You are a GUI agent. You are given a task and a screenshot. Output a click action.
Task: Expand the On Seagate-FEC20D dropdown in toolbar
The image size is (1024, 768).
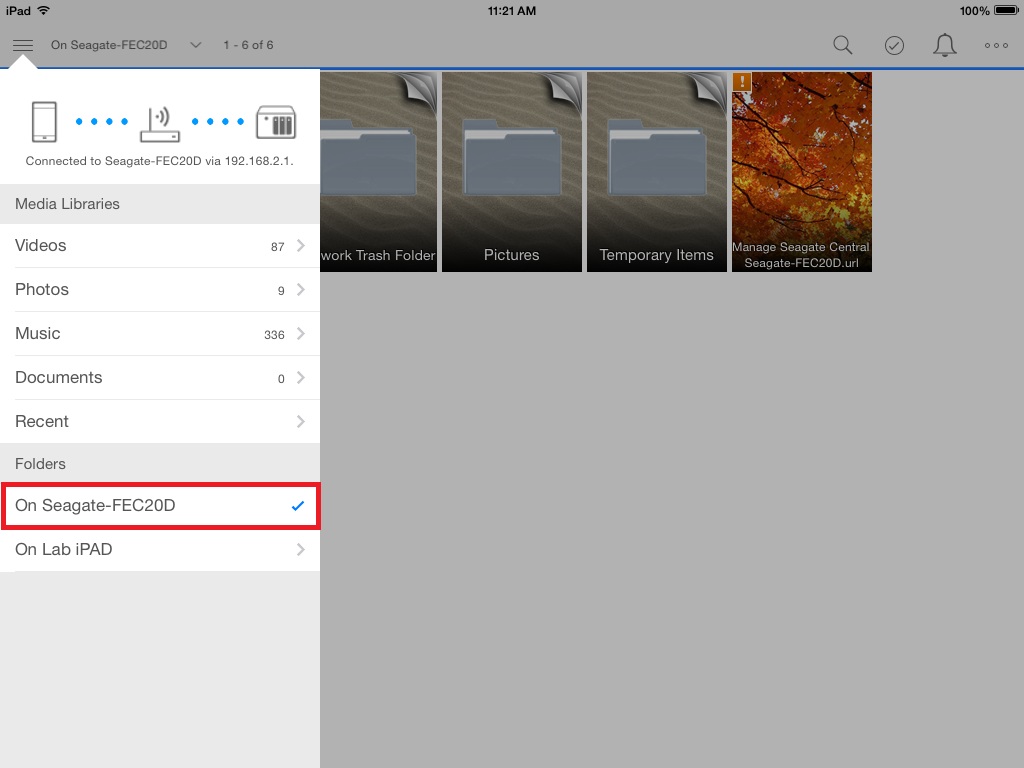pyautogui.click(x=195, y=45)
